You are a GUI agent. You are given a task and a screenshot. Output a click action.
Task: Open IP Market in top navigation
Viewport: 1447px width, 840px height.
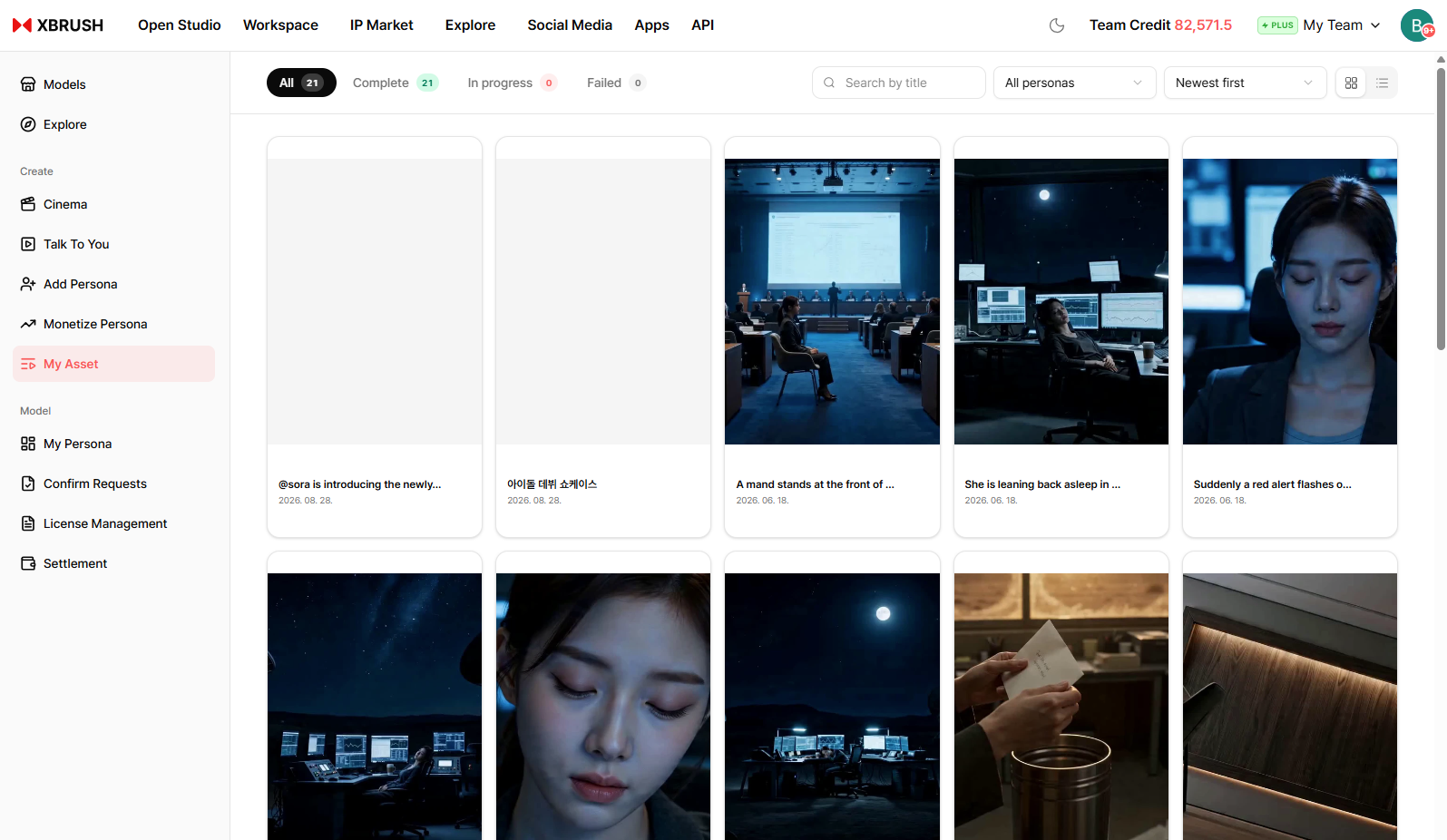tap(382, 25)
